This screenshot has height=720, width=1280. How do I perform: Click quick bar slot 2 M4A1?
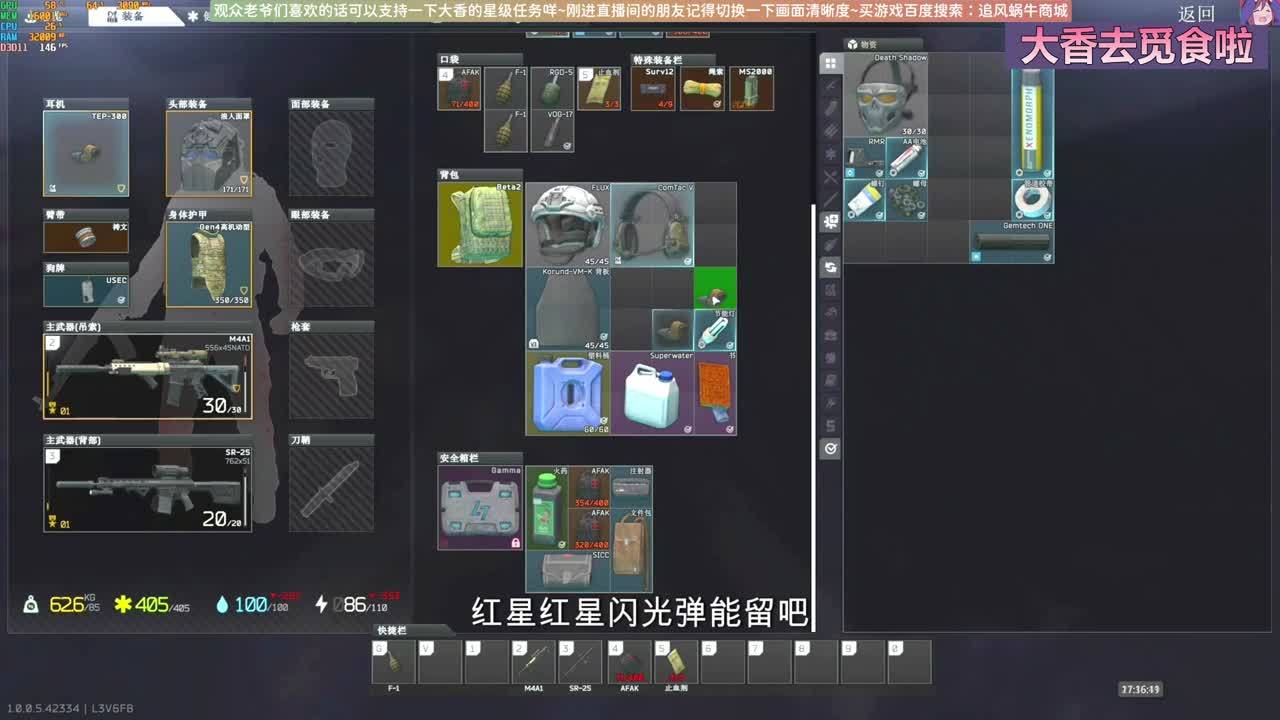pos(533,662)
